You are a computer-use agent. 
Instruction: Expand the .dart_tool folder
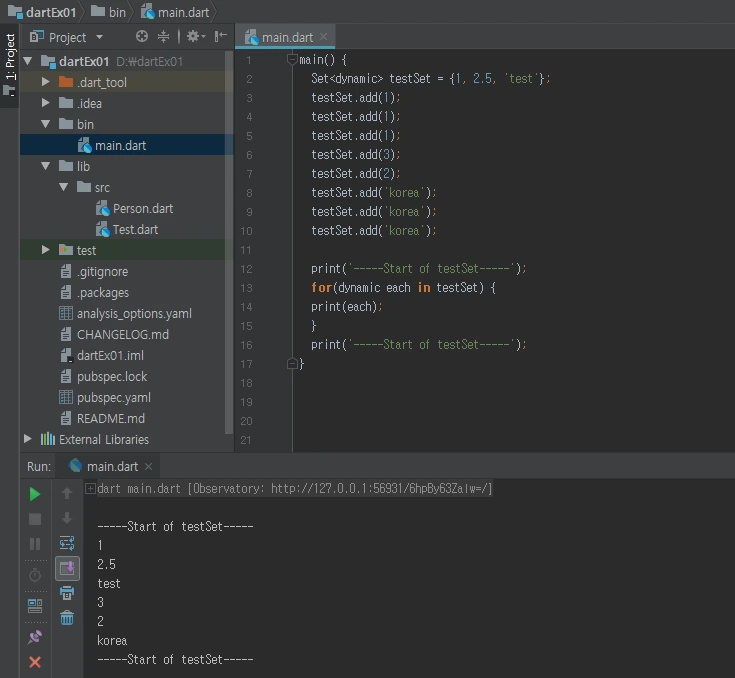point(45,82)
